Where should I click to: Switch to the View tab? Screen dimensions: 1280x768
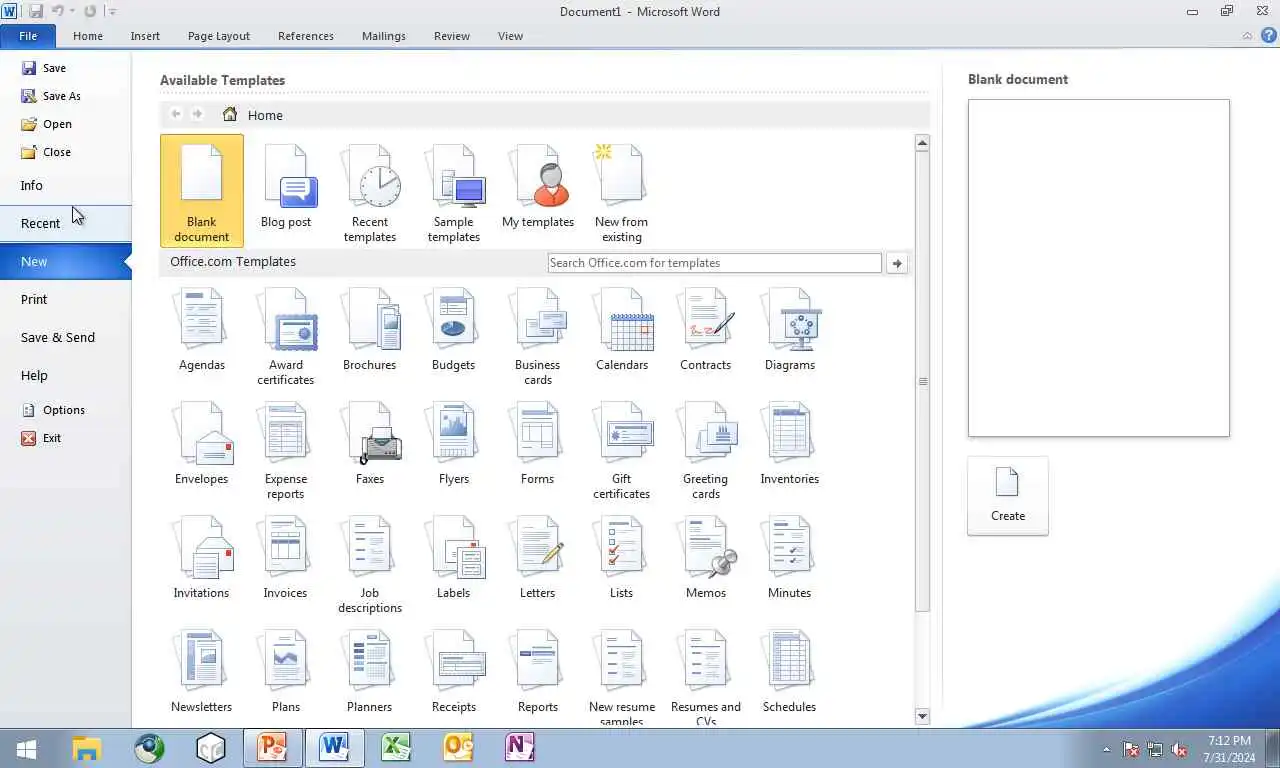click(511, 36)
